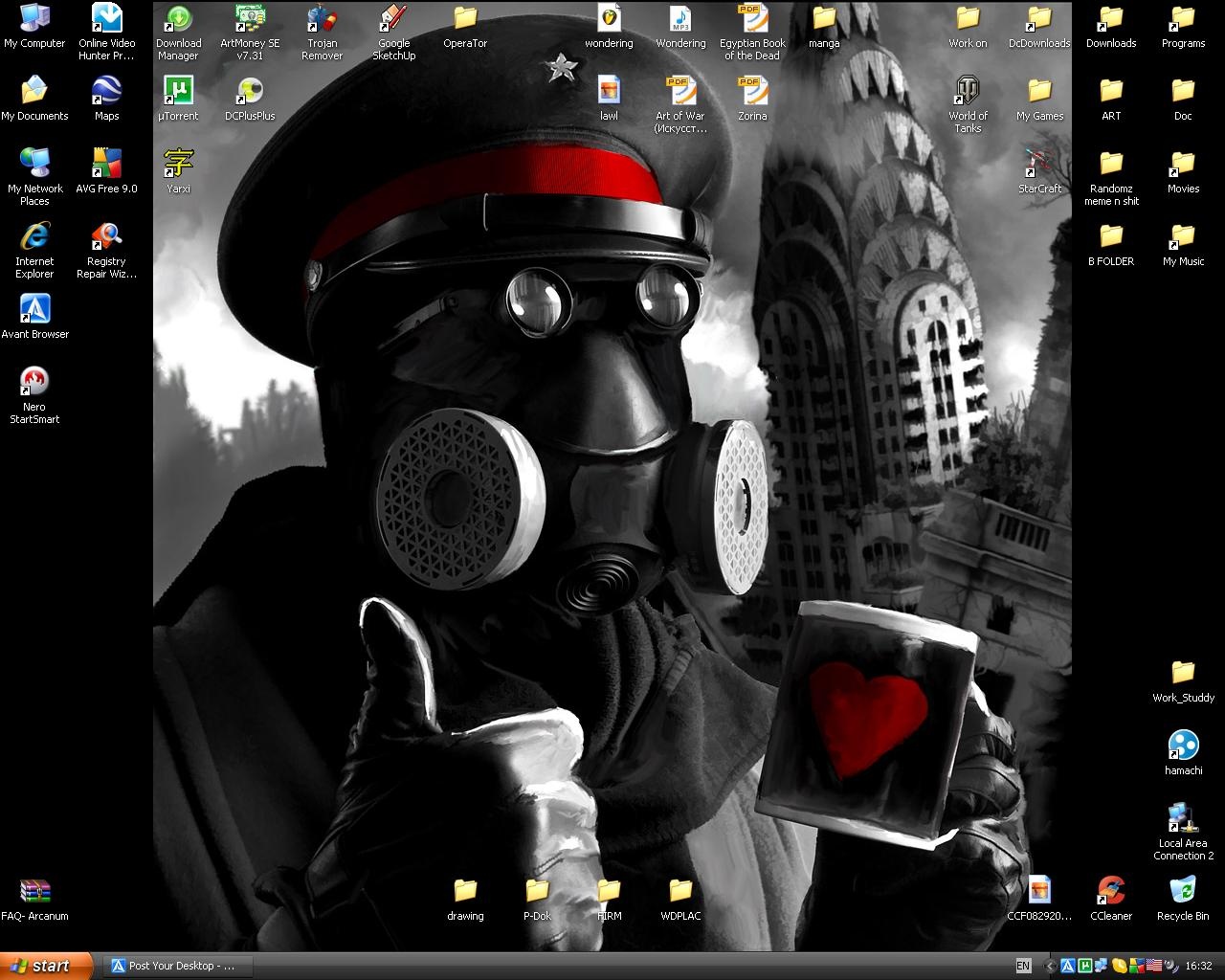
Task: Open Nero StartSmart shortcut
Action: point(34,396)
